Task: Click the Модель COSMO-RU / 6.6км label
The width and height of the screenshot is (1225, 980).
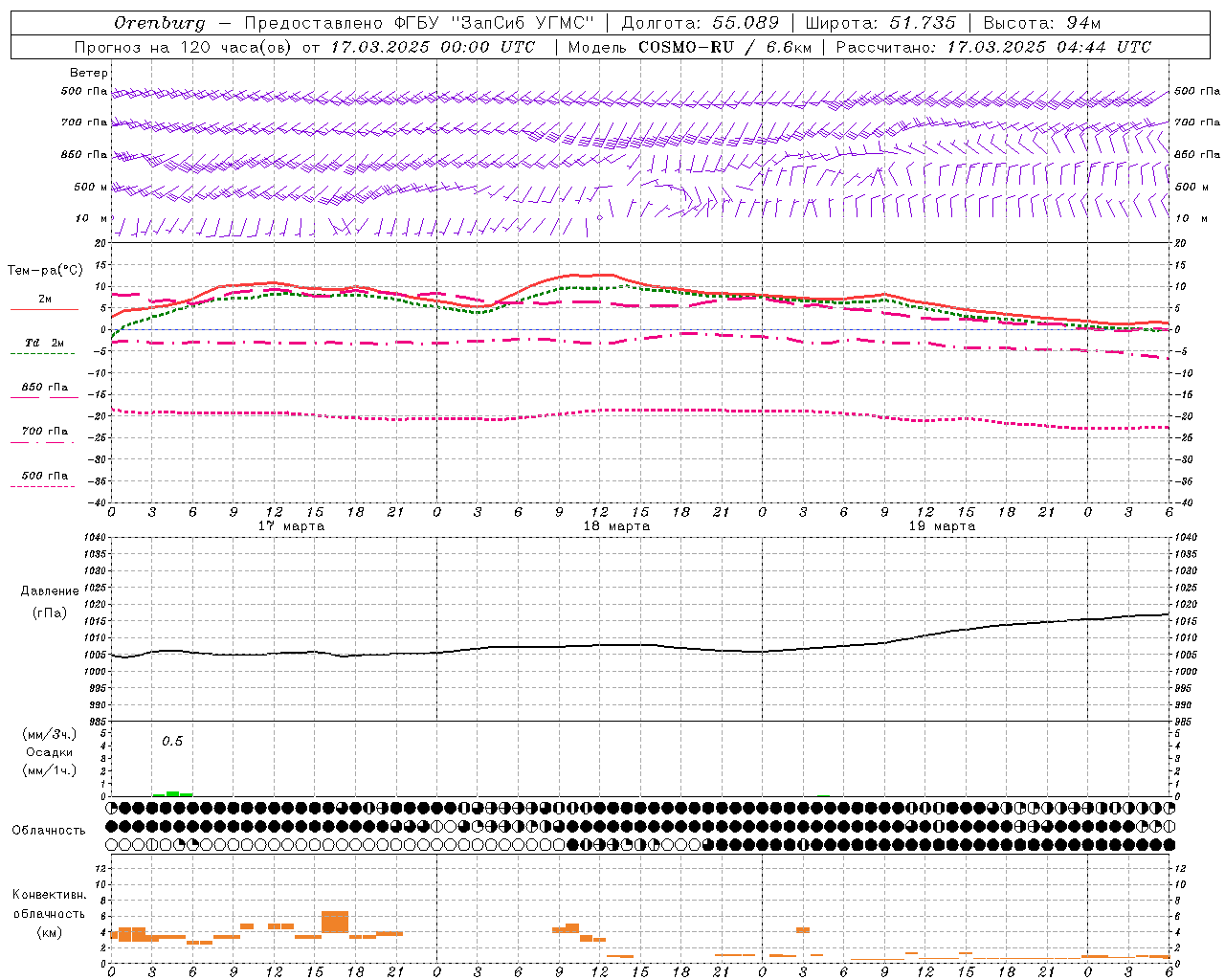Action: tap(691, 47)
